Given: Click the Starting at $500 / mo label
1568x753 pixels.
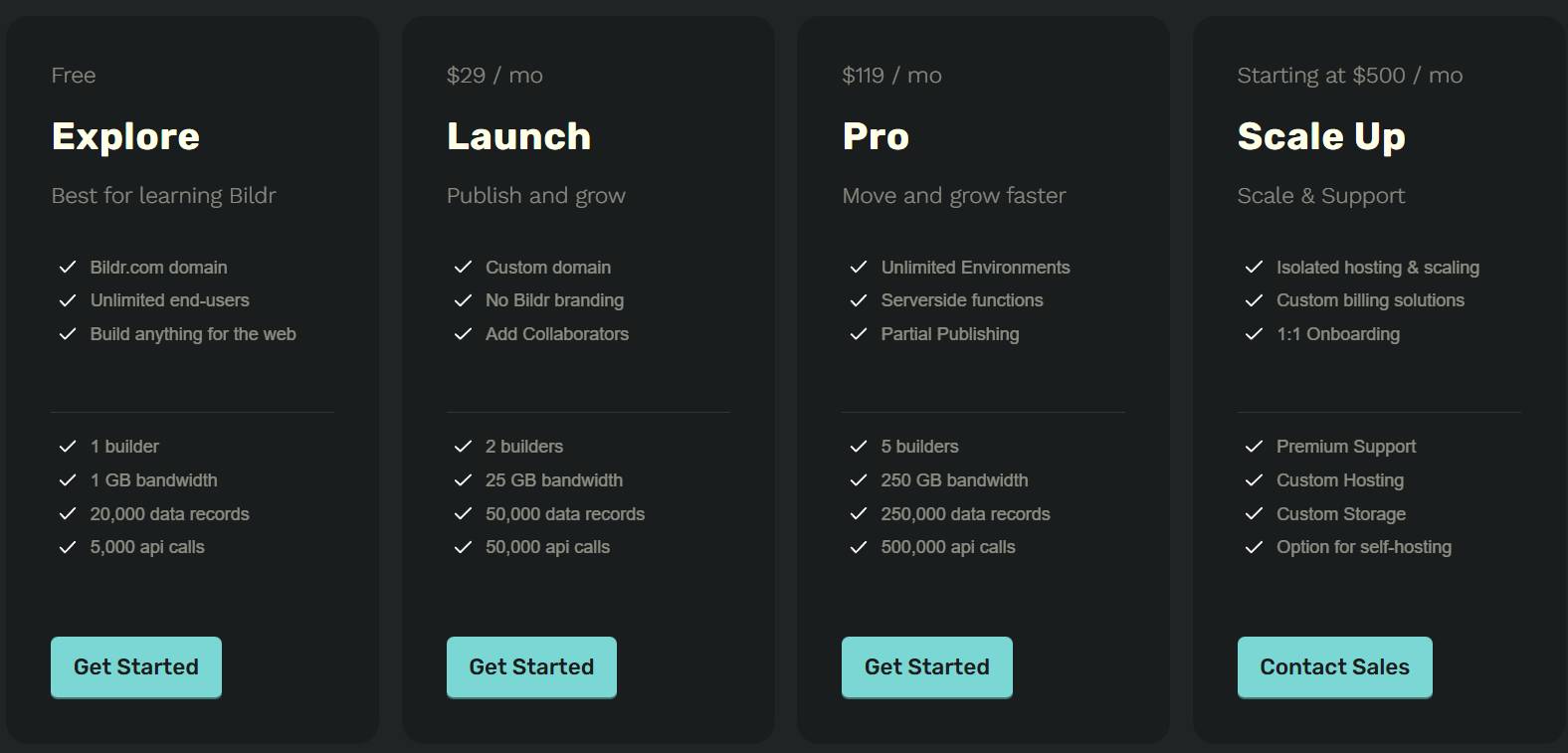Looking at the screenshot, I should (1349, 75).
